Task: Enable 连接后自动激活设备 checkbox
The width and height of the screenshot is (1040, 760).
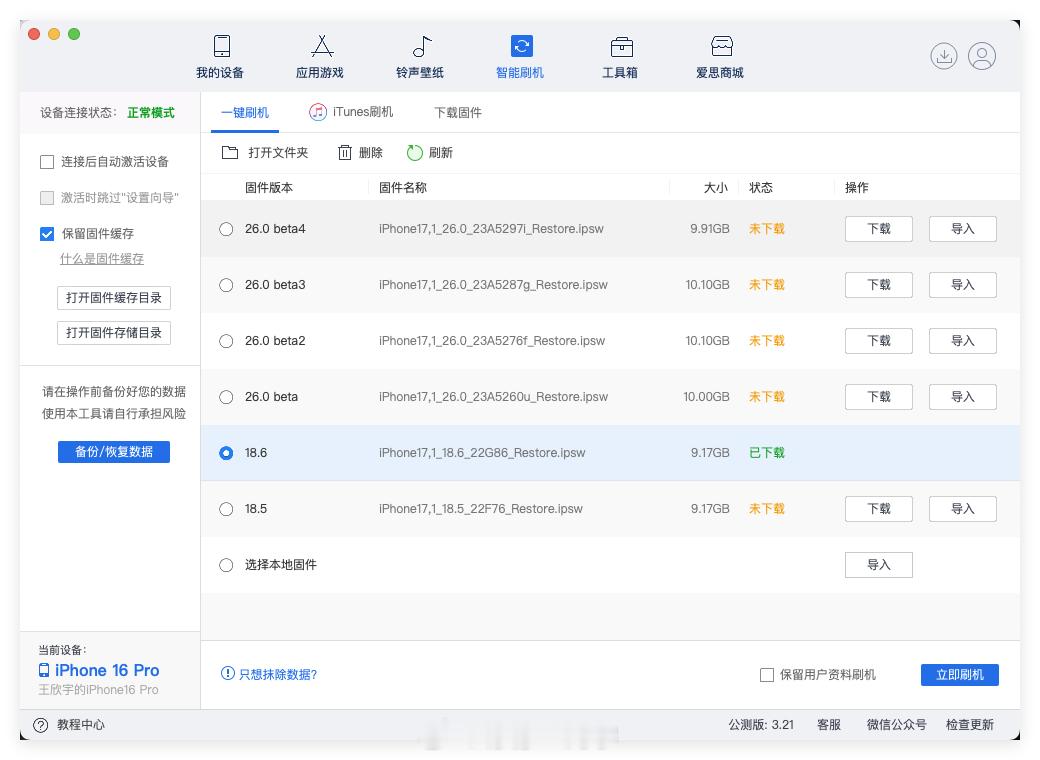Action: [x=47, y=162]
